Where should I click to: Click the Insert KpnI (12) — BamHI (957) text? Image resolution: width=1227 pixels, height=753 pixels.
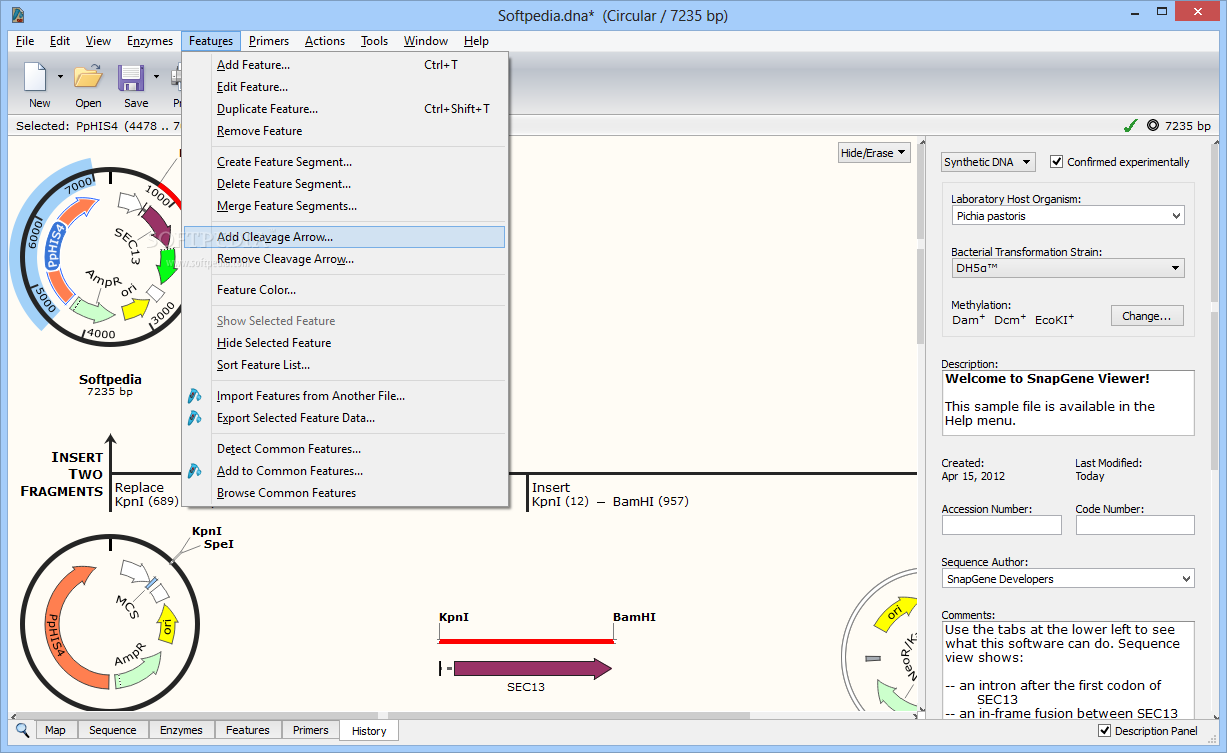pos(610,494)
